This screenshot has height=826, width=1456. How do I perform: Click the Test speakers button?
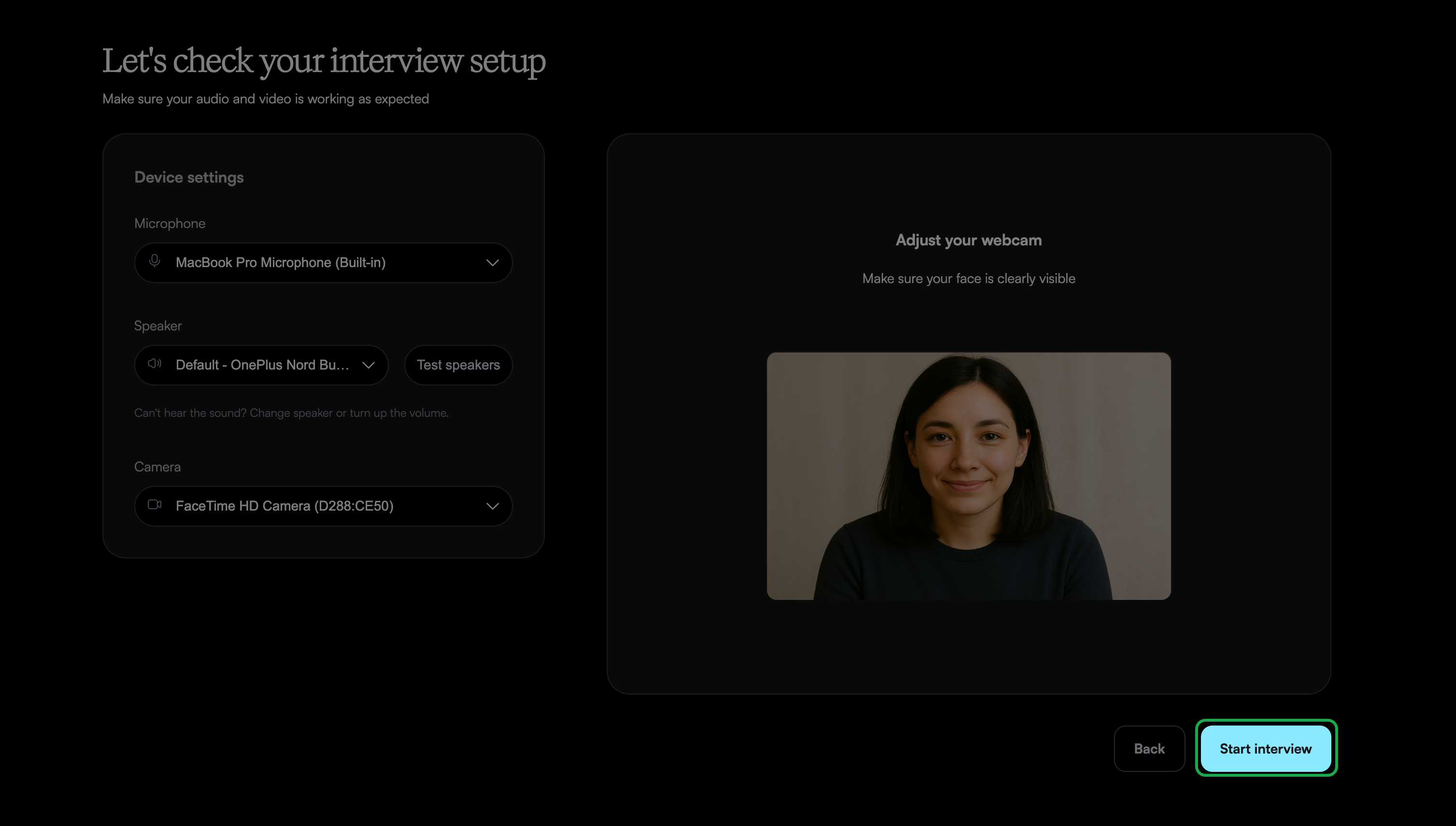458,365
